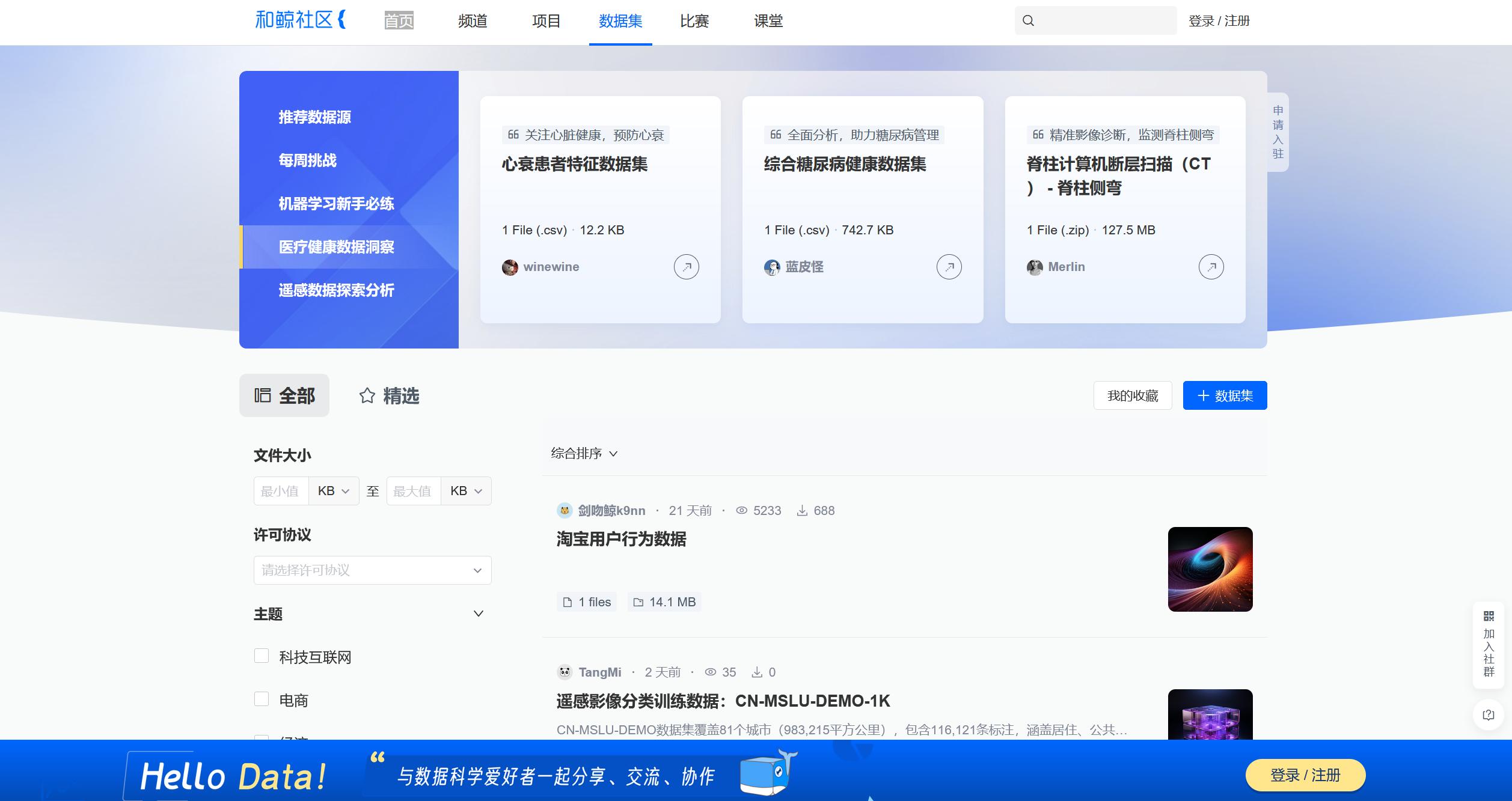1512x801 pixels.
Task: Select 每周挑战 in the blue sidebar
Action: pyautogui.click(x=308, y=160)
